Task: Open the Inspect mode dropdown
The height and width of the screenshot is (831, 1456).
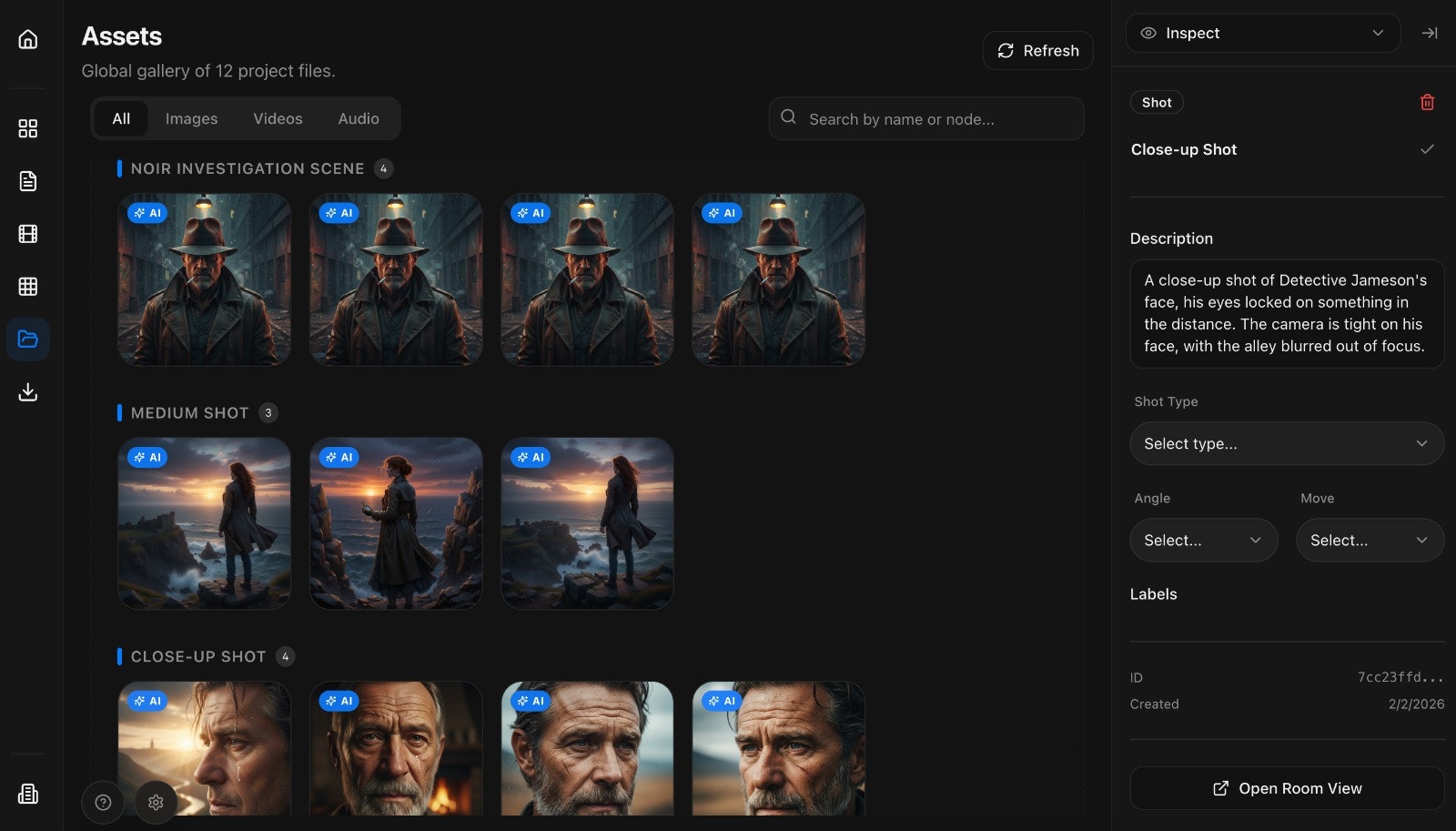Action: (x=1263, y=33)
